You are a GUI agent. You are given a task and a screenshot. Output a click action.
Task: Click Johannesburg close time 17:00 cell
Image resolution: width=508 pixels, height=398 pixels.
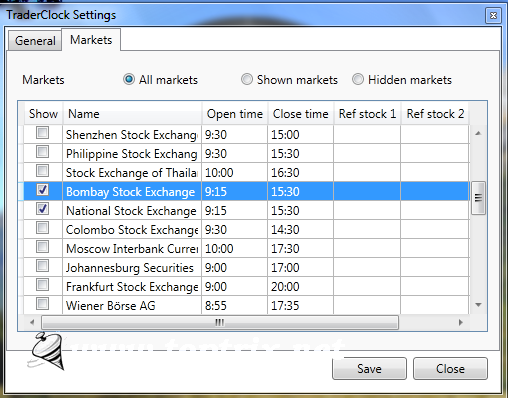pos(301,267)
